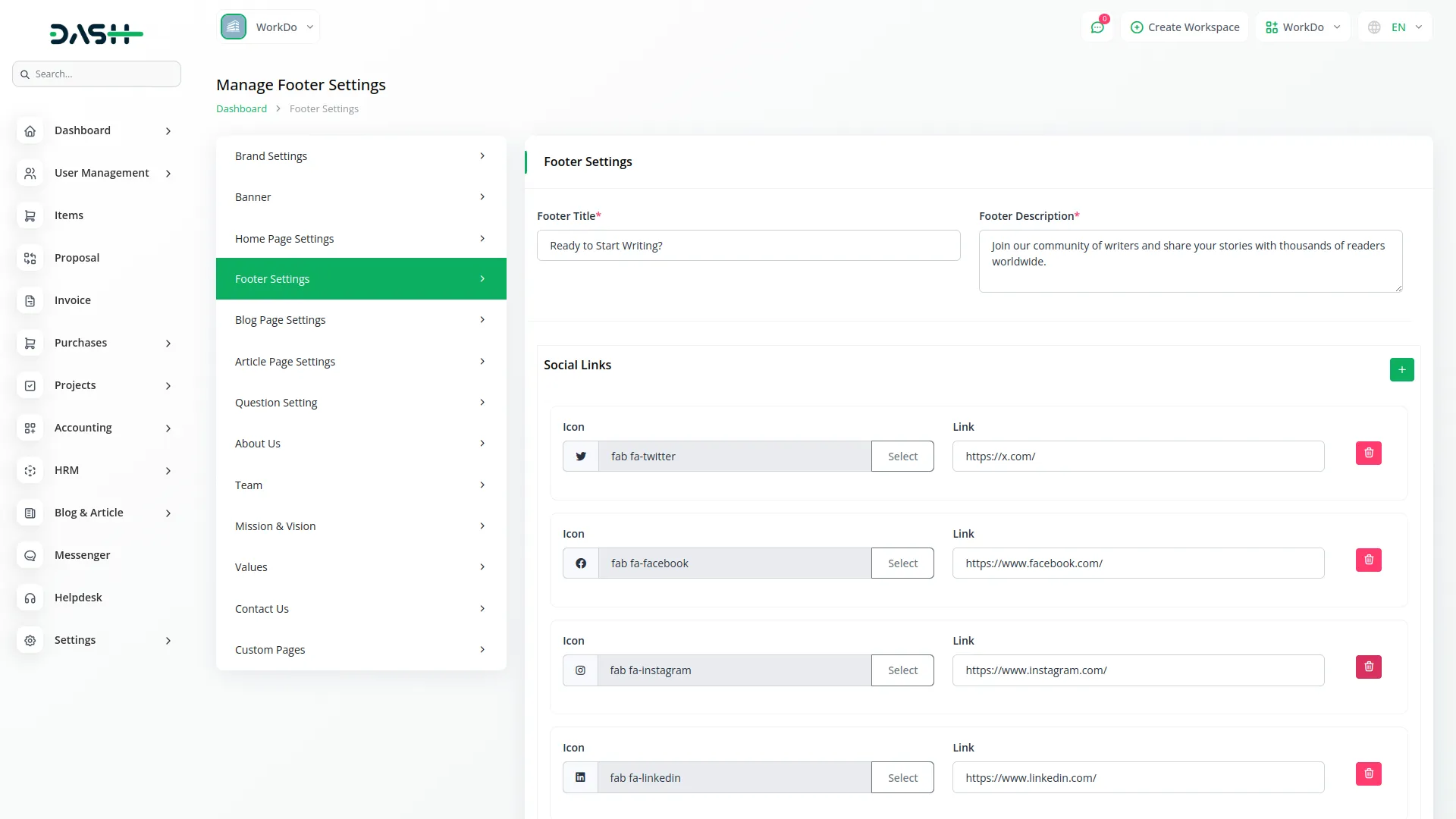Add a new social link row
Image resolution: width=1456 pixels, height=819 pixels.
pos(1401,370)
